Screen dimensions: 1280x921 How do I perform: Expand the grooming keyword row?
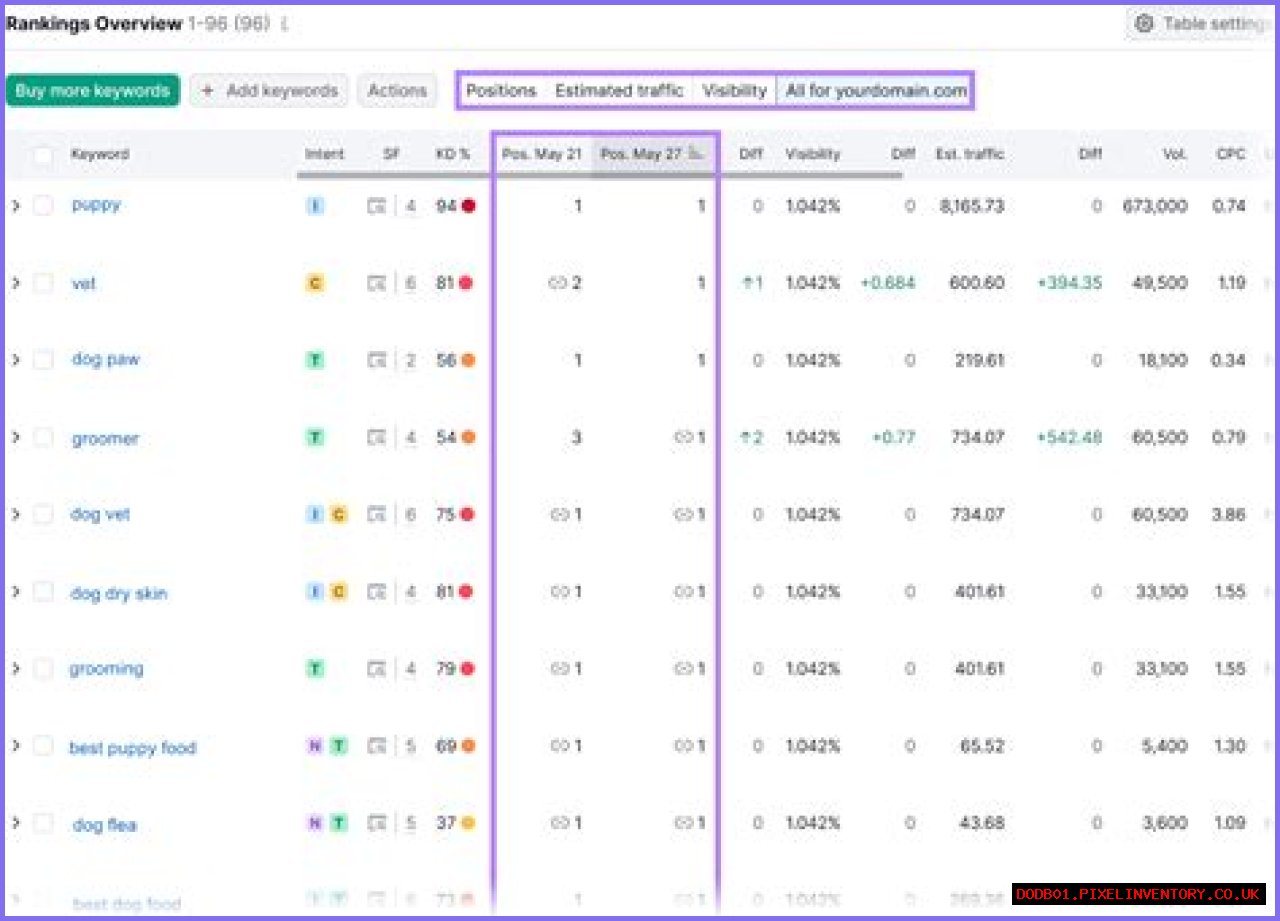pyautogui.click(x=17, y=668)
